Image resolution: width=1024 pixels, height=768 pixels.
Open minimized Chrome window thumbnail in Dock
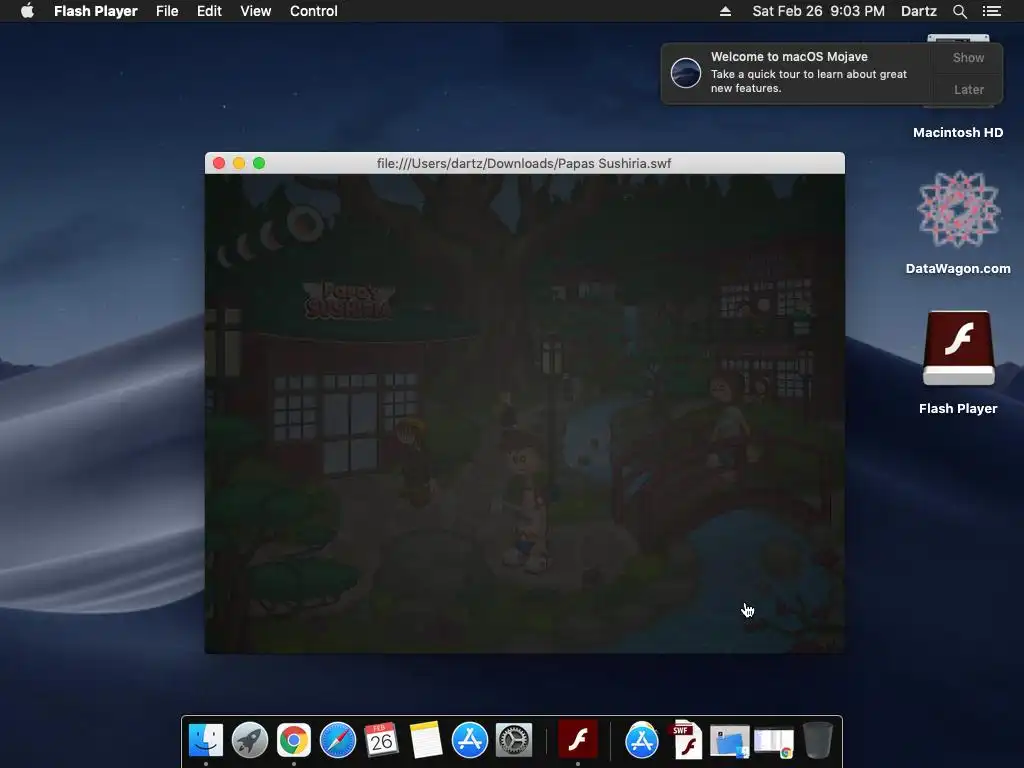tap(774, 743)
